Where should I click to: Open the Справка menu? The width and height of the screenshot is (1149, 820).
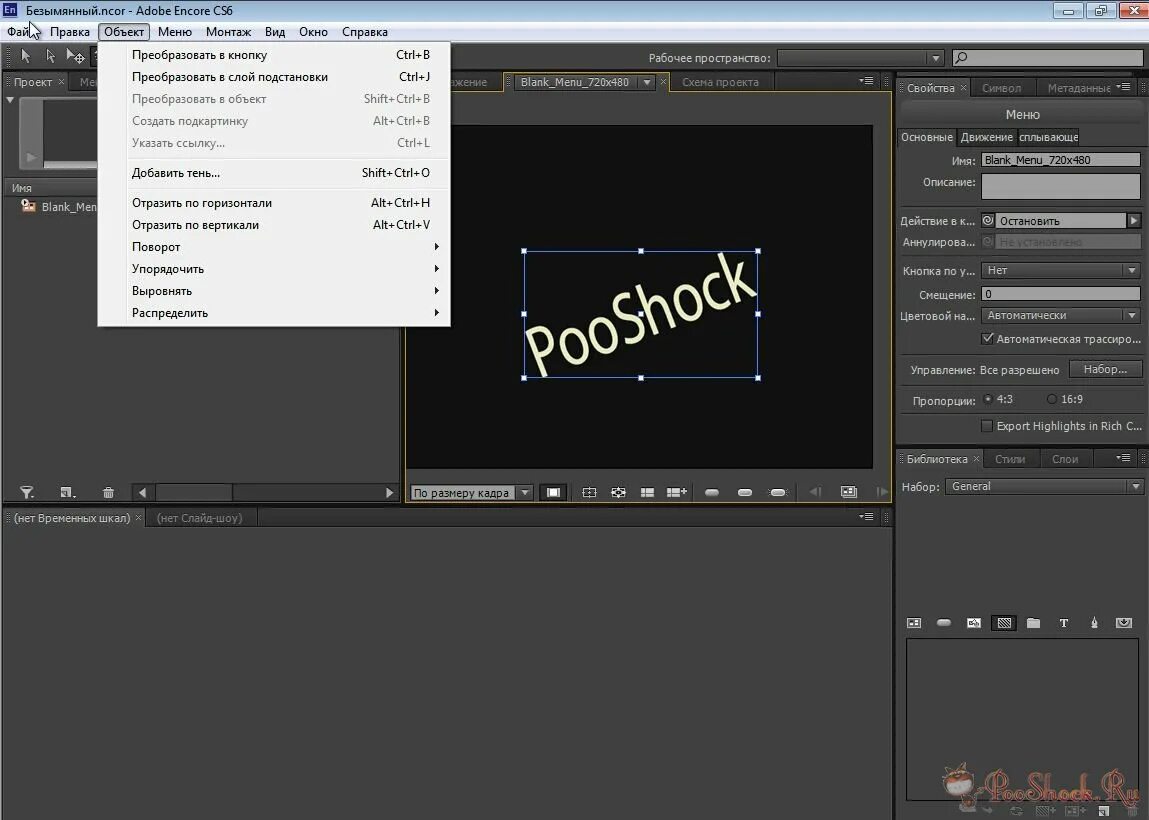[x=364, y=32]
